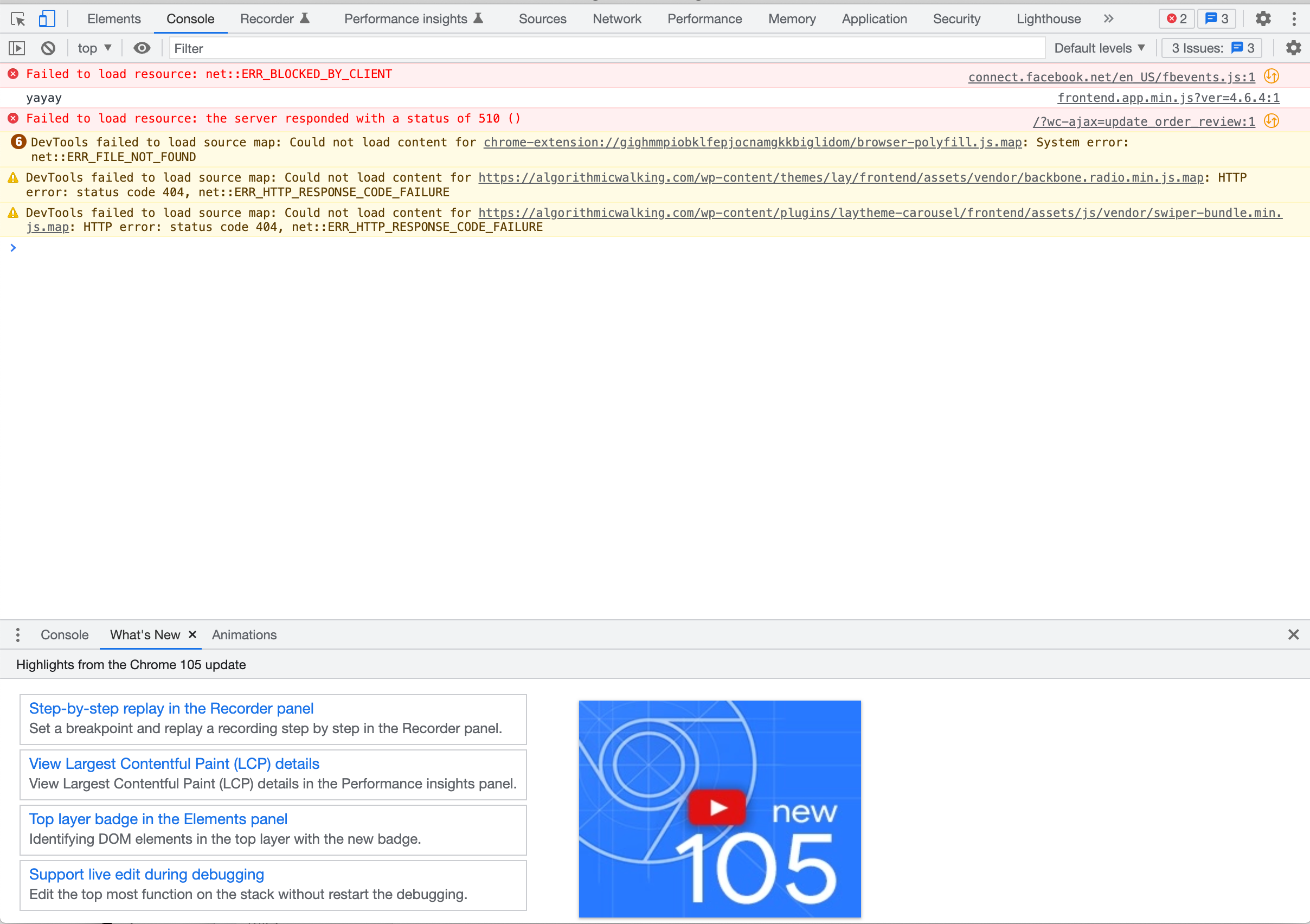The image size is (1310, 924).
Task: Open the Animations drawer tab
Action: point(243,634)
